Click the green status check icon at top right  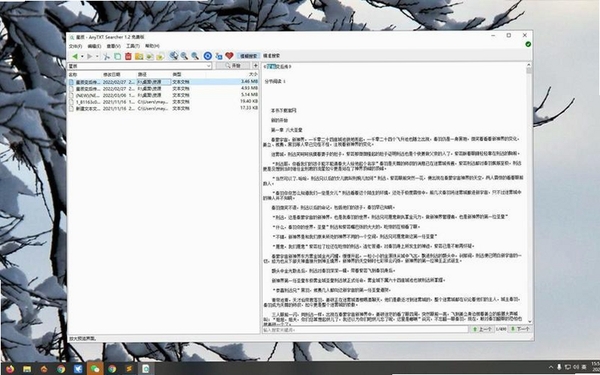(x=528, y=44)
